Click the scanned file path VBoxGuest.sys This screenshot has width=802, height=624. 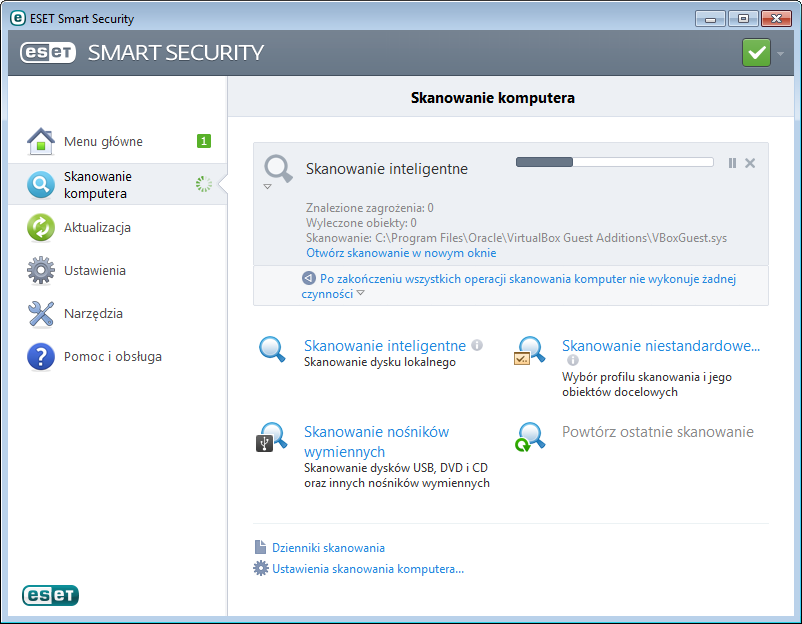[x=516, y=238]
